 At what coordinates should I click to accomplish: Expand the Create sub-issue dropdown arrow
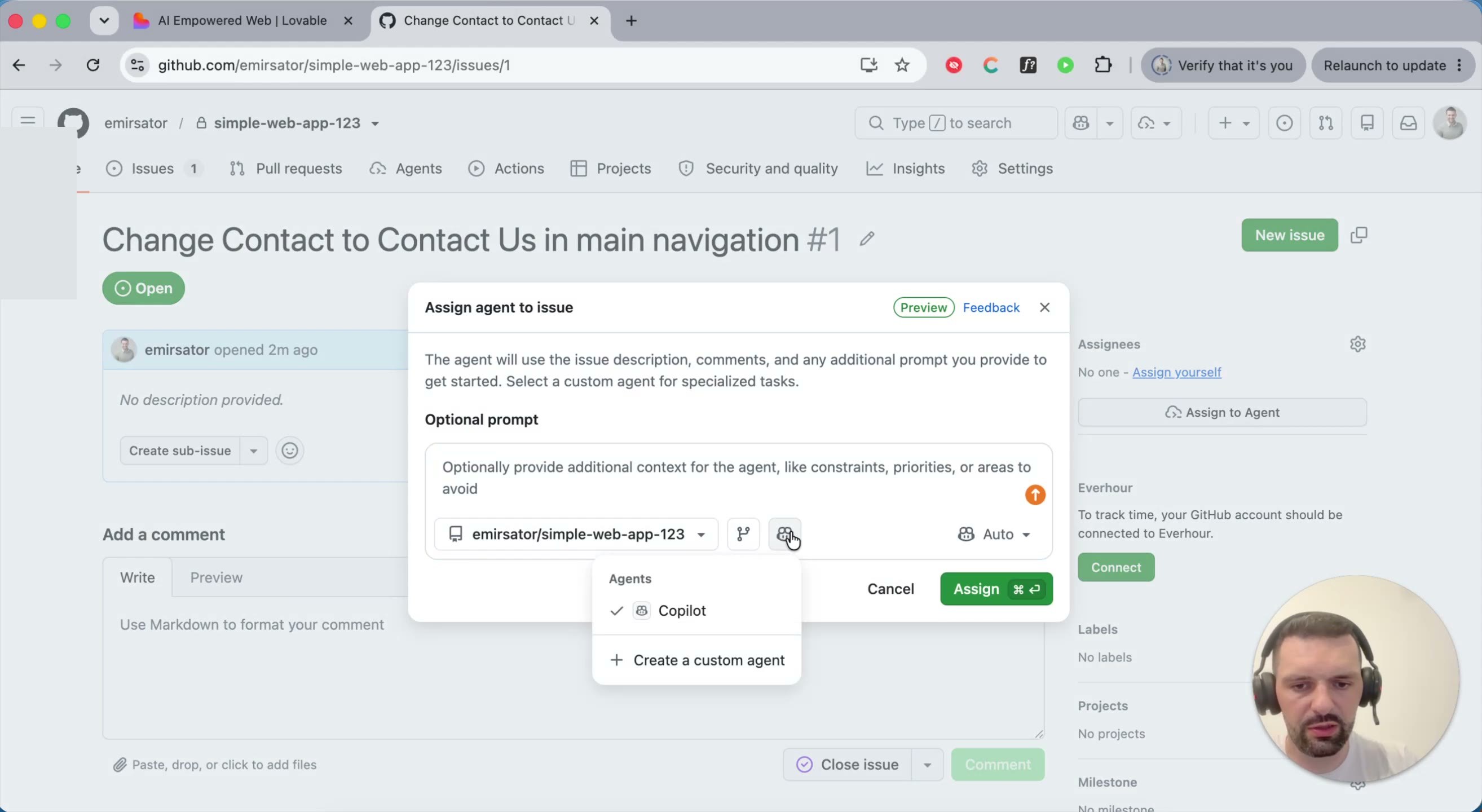click(254, 451)
